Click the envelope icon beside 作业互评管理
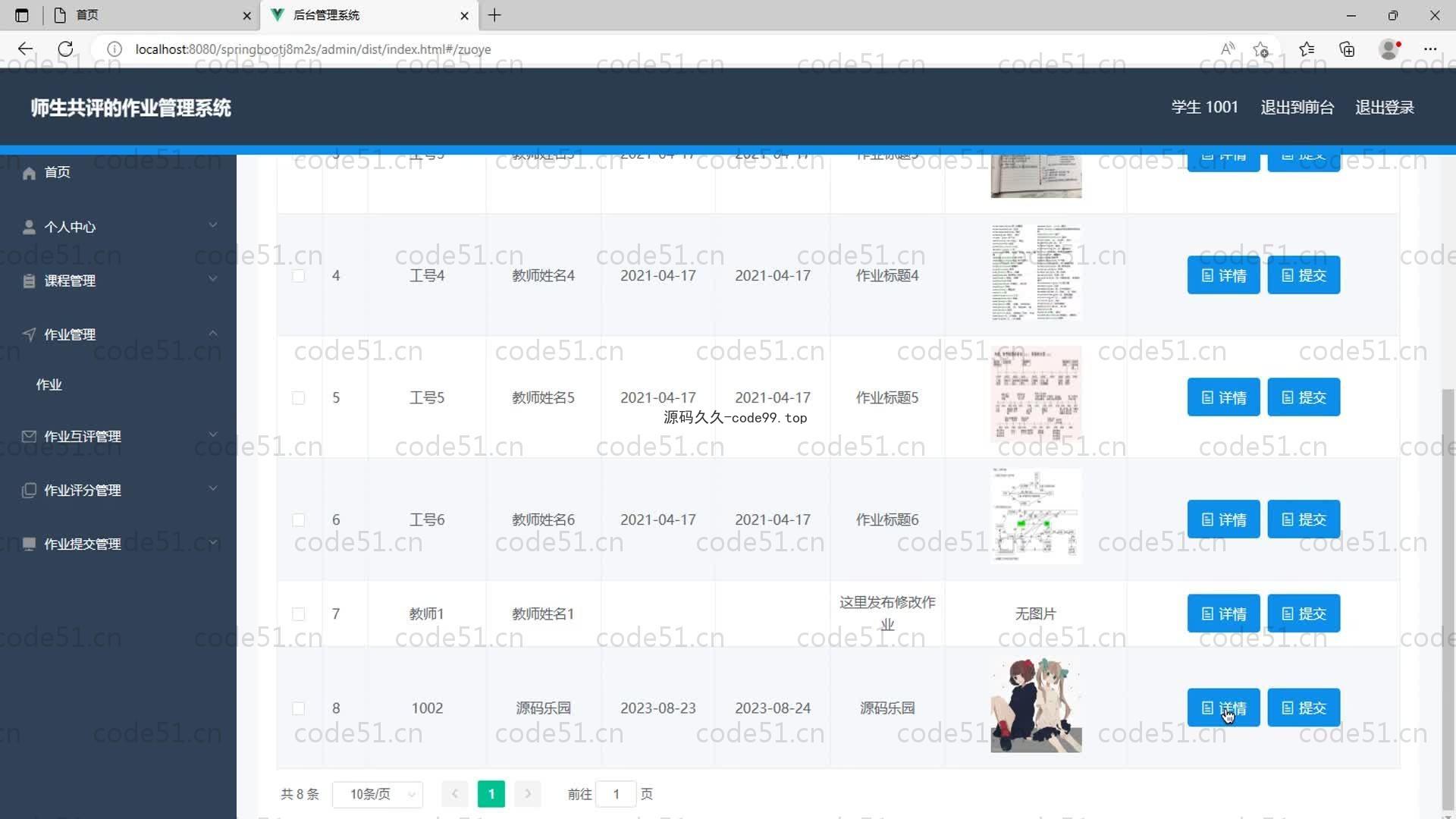 (29, 436)
